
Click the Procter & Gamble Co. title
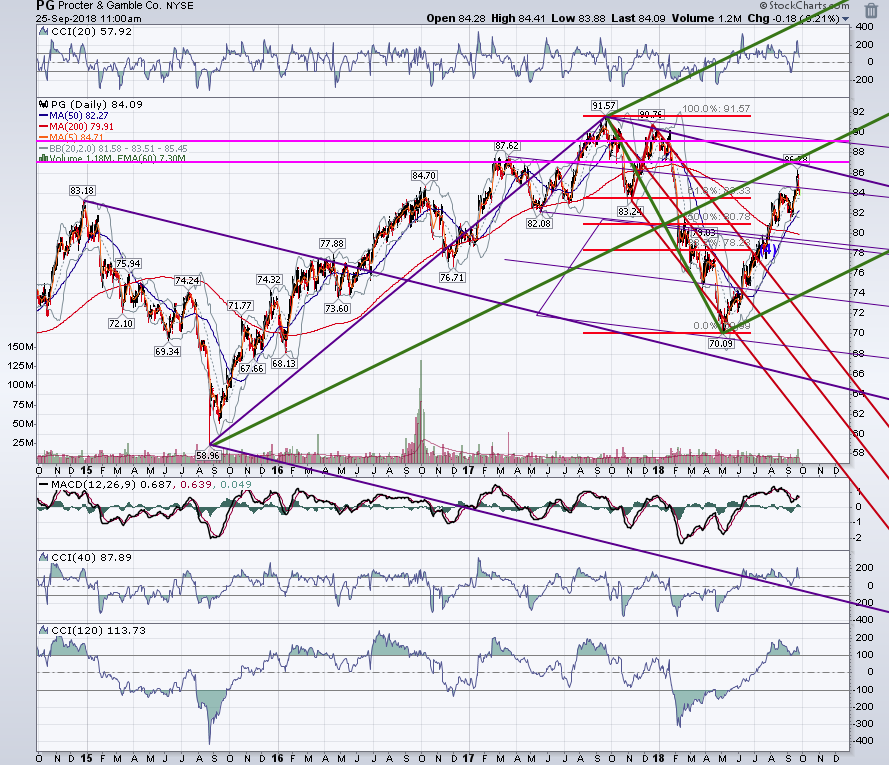click(x=111, y=6)
